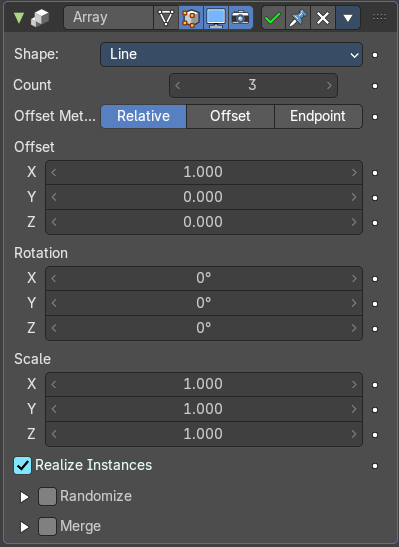The height and width of the screenshot is (547, 399).
Task: Open the Shape dropdown set to Line
Action: (232, 54)
